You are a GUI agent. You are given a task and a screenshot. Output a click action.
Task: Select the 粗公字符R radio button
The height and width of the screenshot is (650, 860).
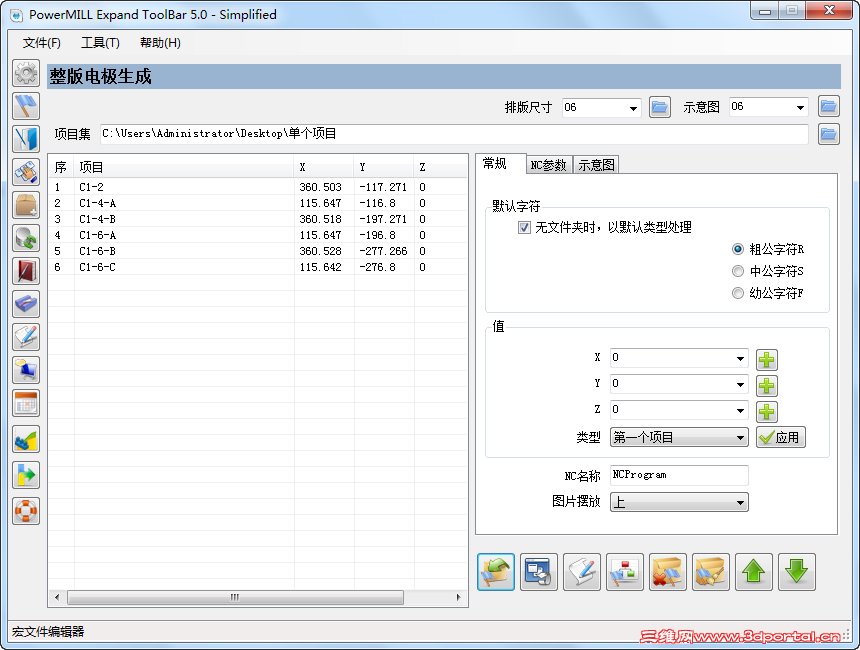pos(738,249)
